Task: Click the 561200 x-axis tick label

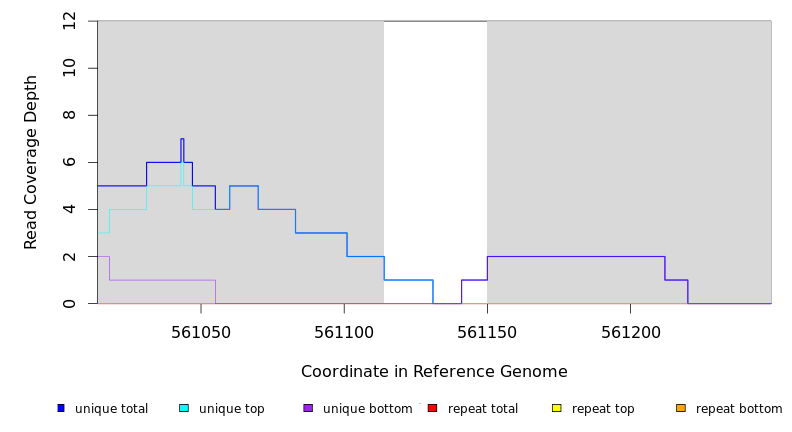Action: [630, 333]
